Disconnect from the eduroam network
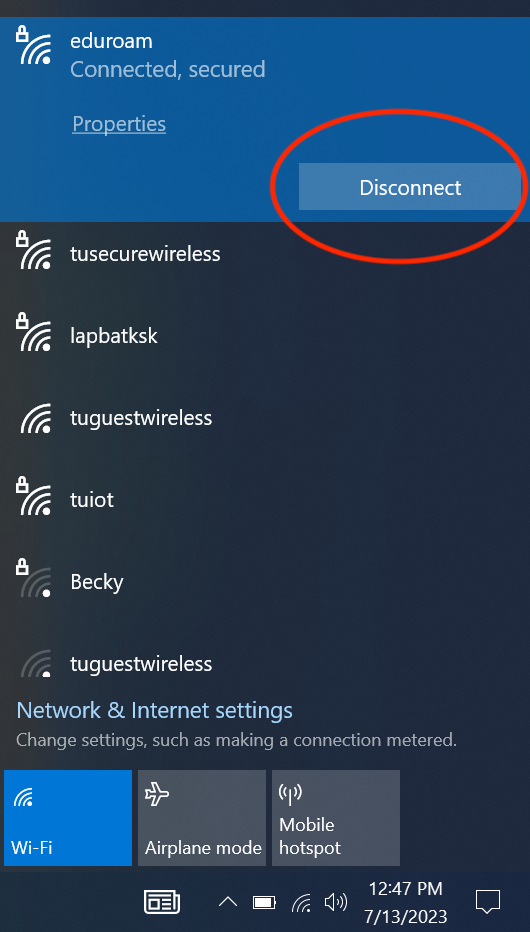The width and height of the screenshot is (530, 932). coord(409,187)
